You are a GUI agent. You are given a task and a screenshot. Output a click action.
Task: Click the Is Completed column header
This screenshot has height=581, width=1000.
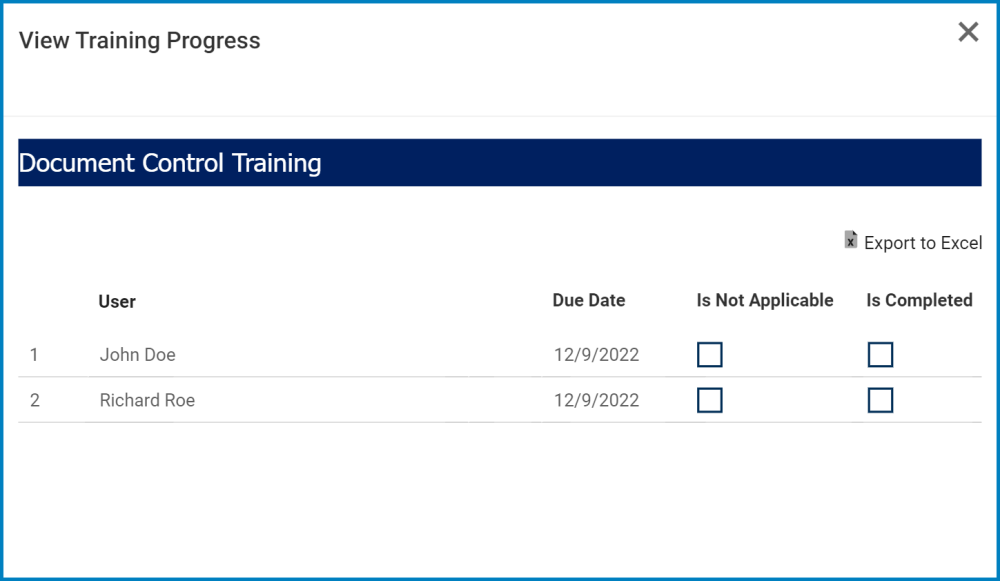coord(918,300)
